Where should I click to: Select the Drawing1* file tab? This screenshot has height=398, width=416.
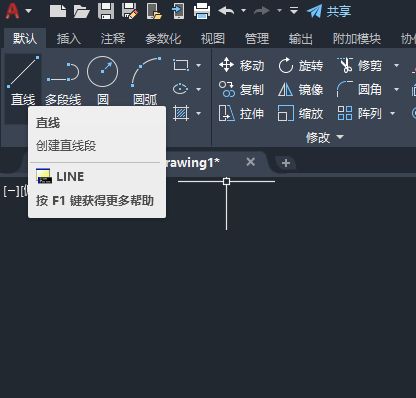pyautogui.click(x=193, y=163)
